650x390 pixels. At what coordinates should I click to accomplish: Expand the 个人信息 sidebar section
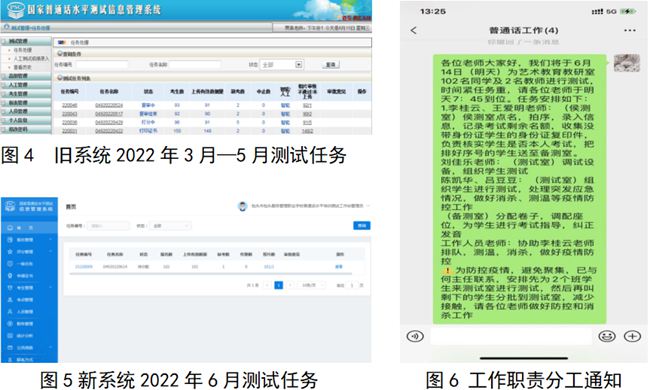pos(26,120)
